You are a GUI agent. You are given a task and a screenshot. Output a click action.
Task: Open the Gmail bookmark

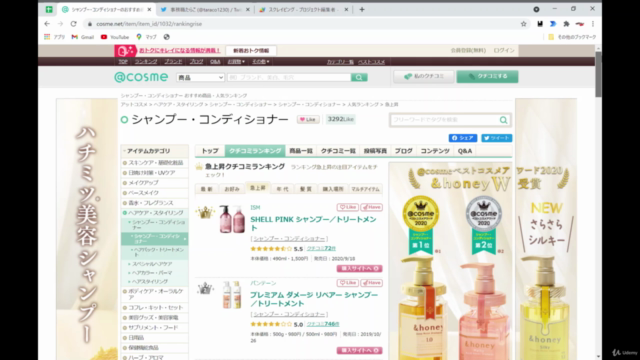tap(83, 37)
